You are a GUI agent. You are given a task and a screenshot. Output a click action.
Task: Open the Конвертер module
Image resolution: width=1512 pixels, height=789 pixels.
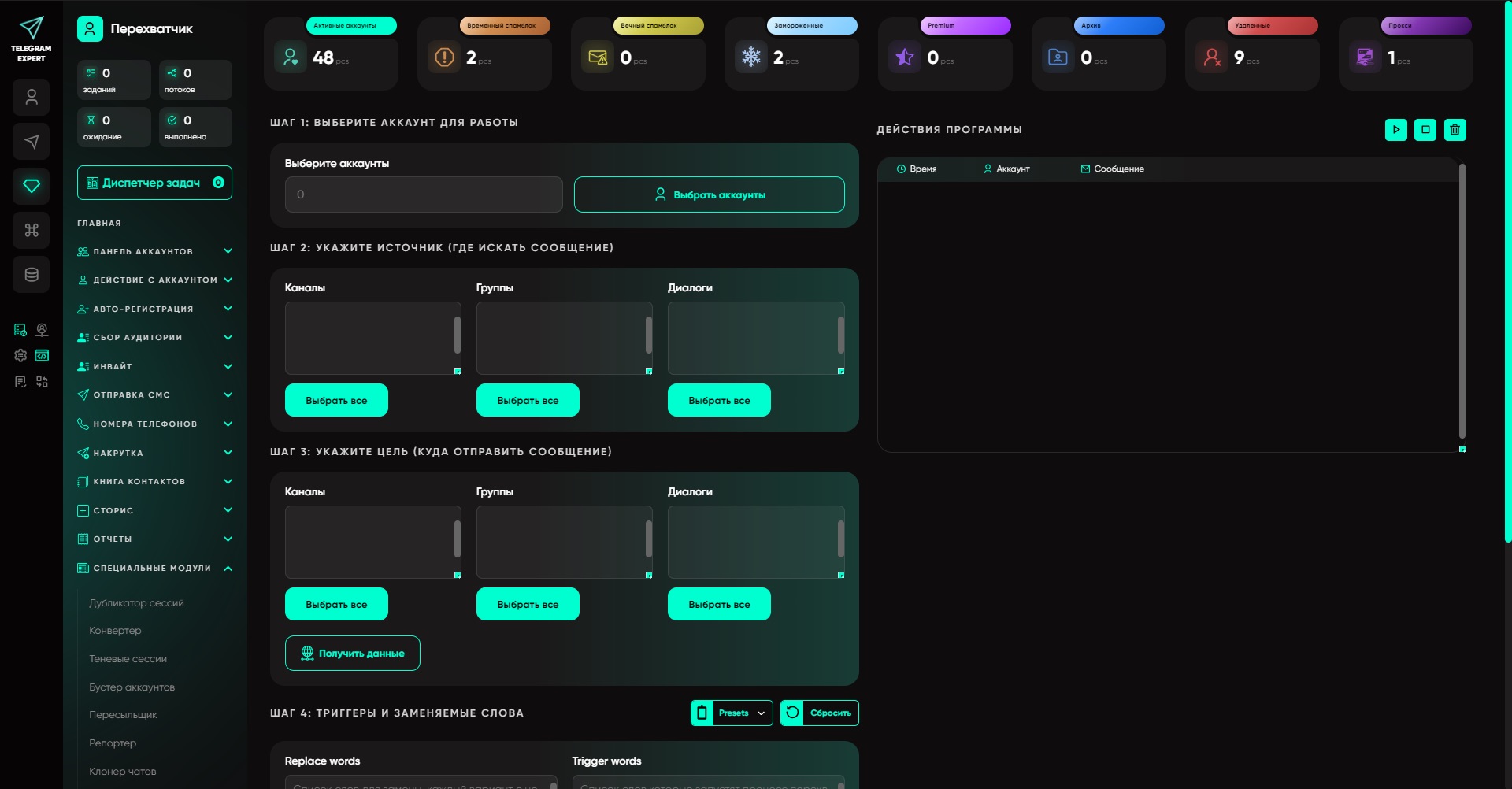click(115, 631)
